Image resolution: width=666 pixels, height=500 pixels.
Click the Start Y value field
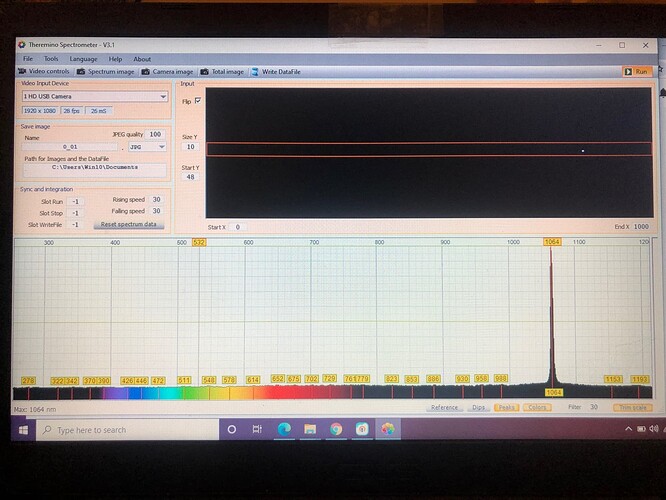[x=190, y=177]
